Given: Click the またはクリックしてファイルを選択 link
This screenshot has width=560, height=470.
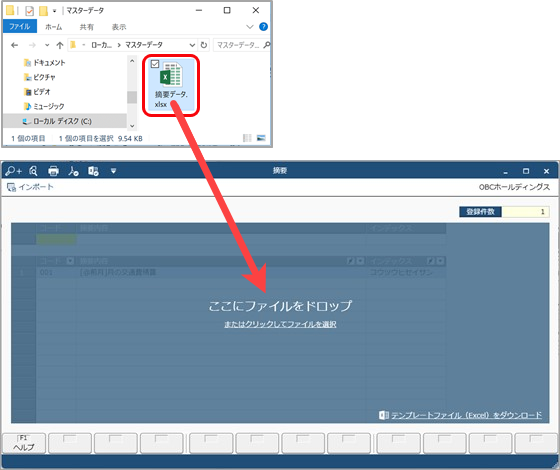Looking at the screenshot, I should (x=280, y=324).
